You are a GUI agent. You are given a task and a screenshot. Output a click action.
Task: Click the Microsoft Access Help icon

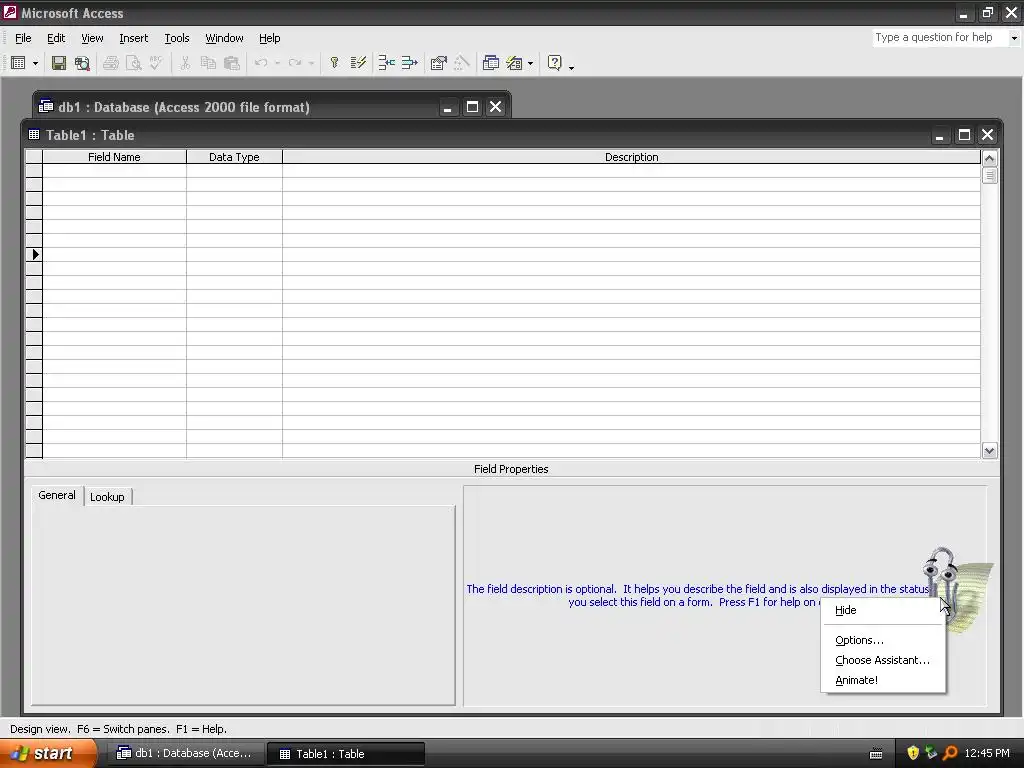click(x=554, y=63)
